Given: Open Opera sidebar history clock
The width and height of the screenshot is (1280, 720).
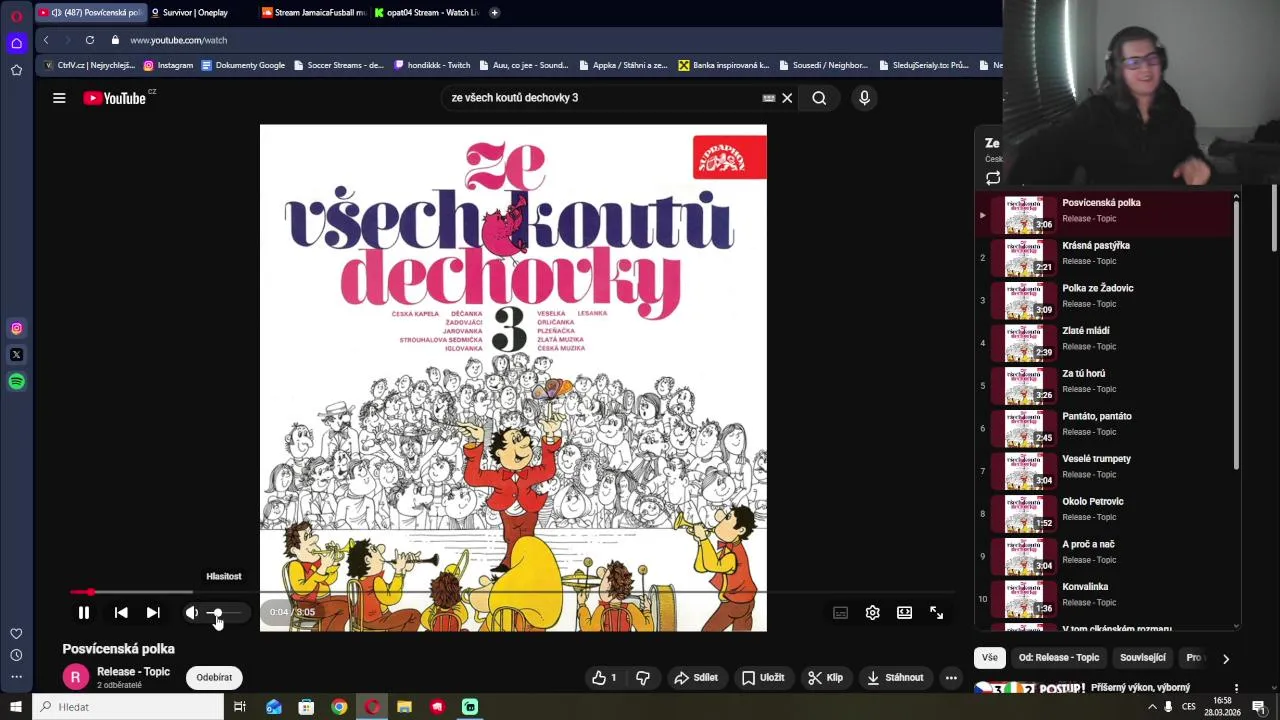Looking at the screenshot, I should click(x=16, y=655).
